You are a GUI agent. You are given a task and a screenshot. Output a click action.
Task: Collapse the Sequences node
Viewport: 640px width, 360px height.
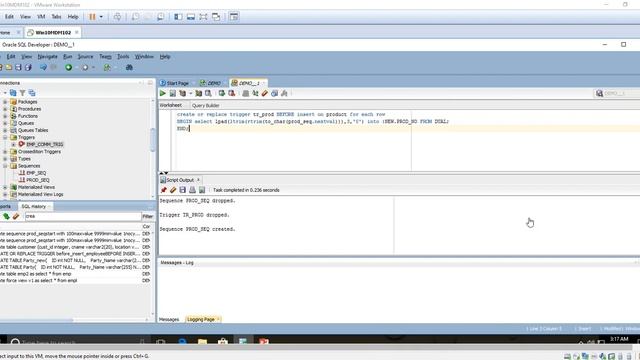tap(5, 166)
